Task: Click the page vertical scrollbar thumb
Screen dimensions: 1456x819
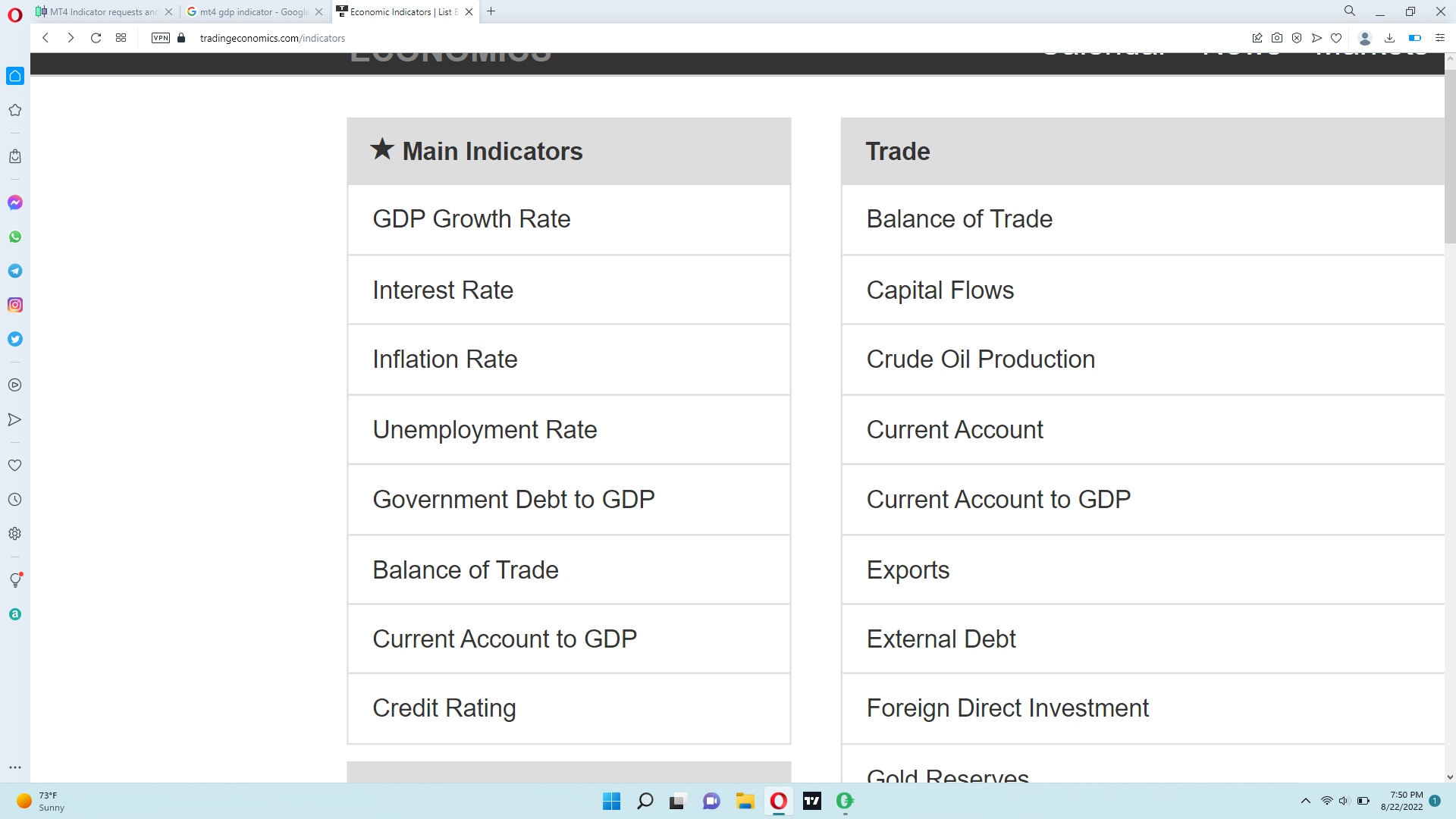Action: pyautogui.click(x=1450, y=155)
